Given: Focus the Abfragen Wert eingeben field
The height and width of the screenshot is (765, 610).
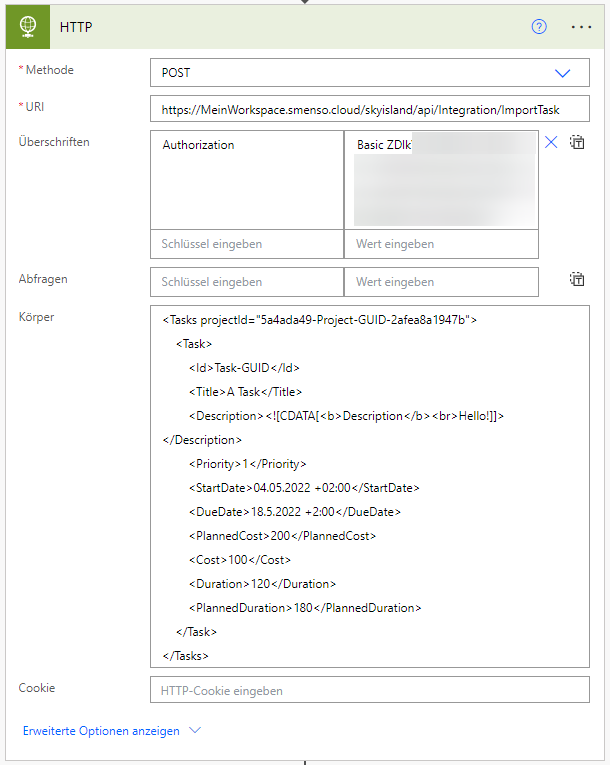Looking at the screenshot, I should click(441, 282).
